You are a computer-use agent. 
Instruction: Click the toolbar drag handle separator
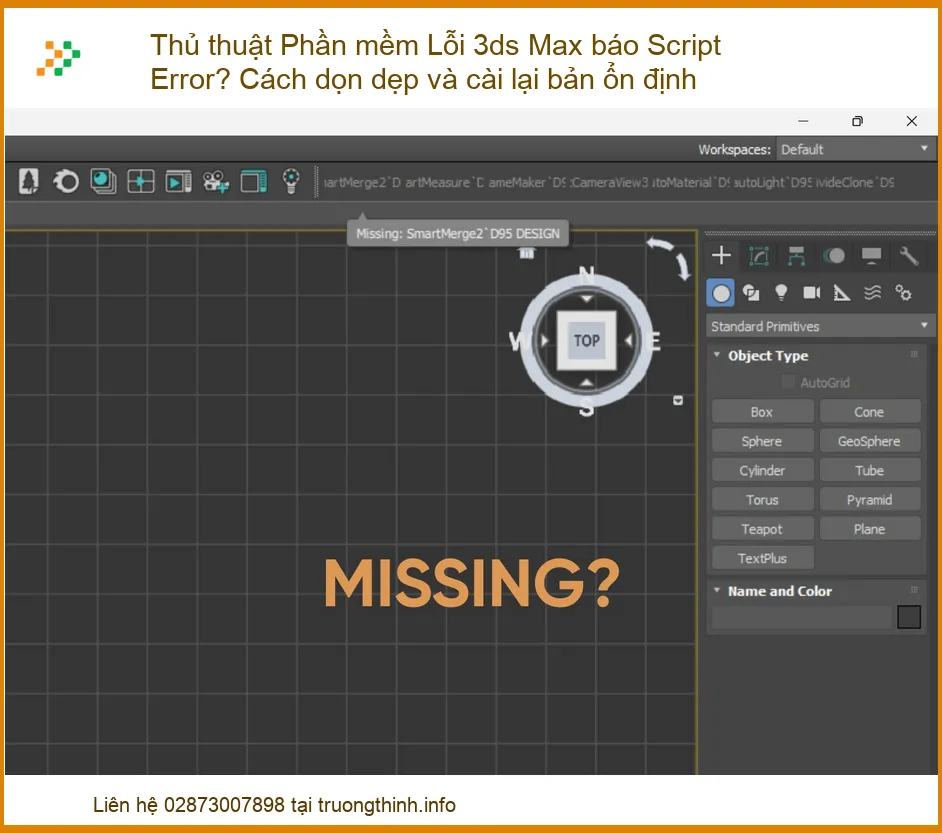(x=316, y=181)
